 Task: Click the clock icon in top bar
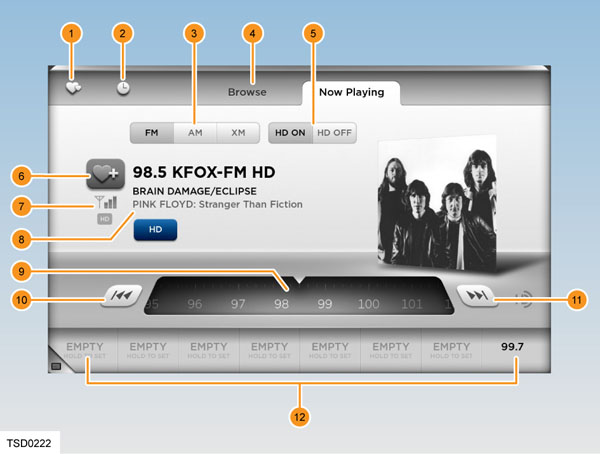pos(122,87)
